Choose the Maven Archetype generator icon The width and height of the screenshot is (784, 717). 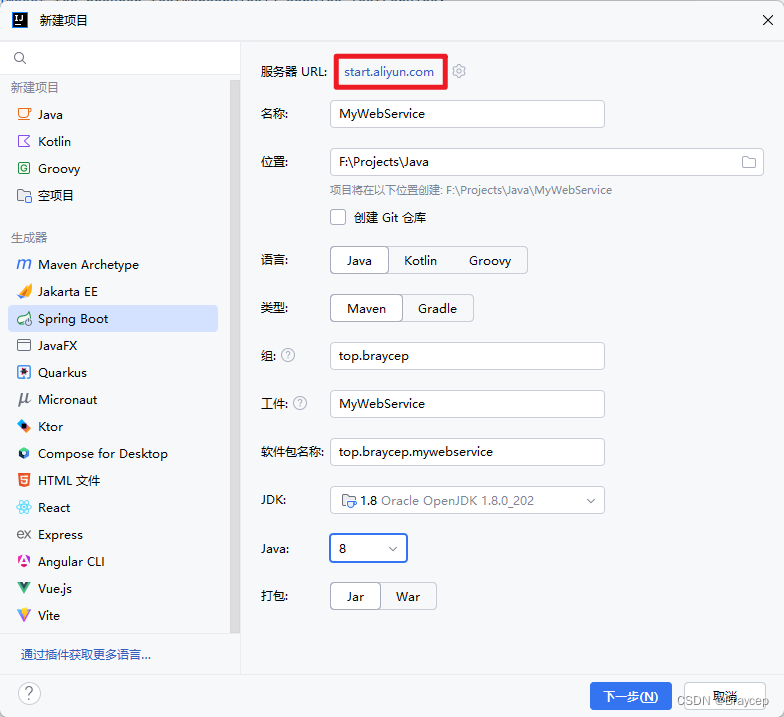[24, 264]
